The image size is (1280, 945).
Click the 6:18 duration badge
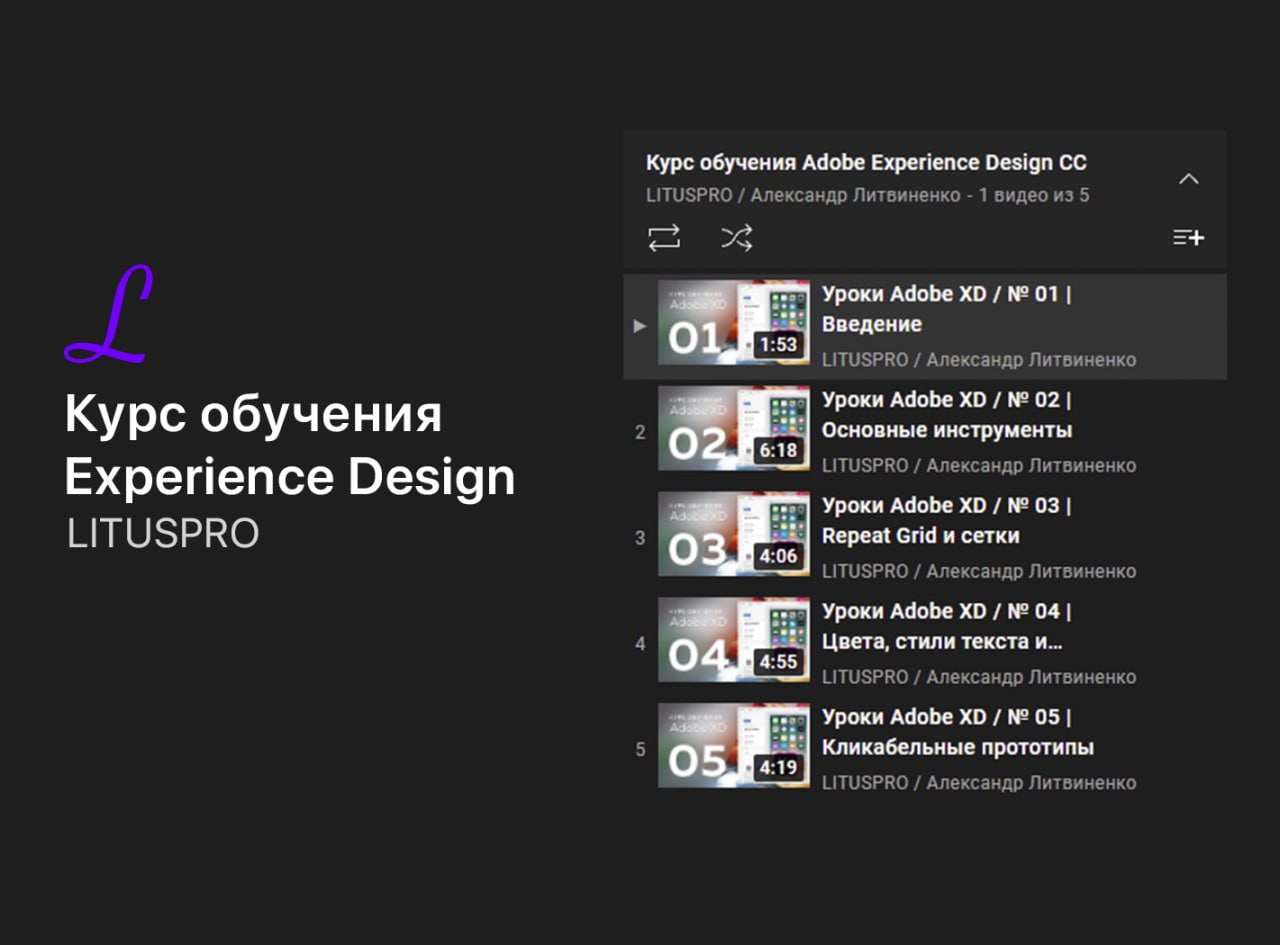[778, 451]
